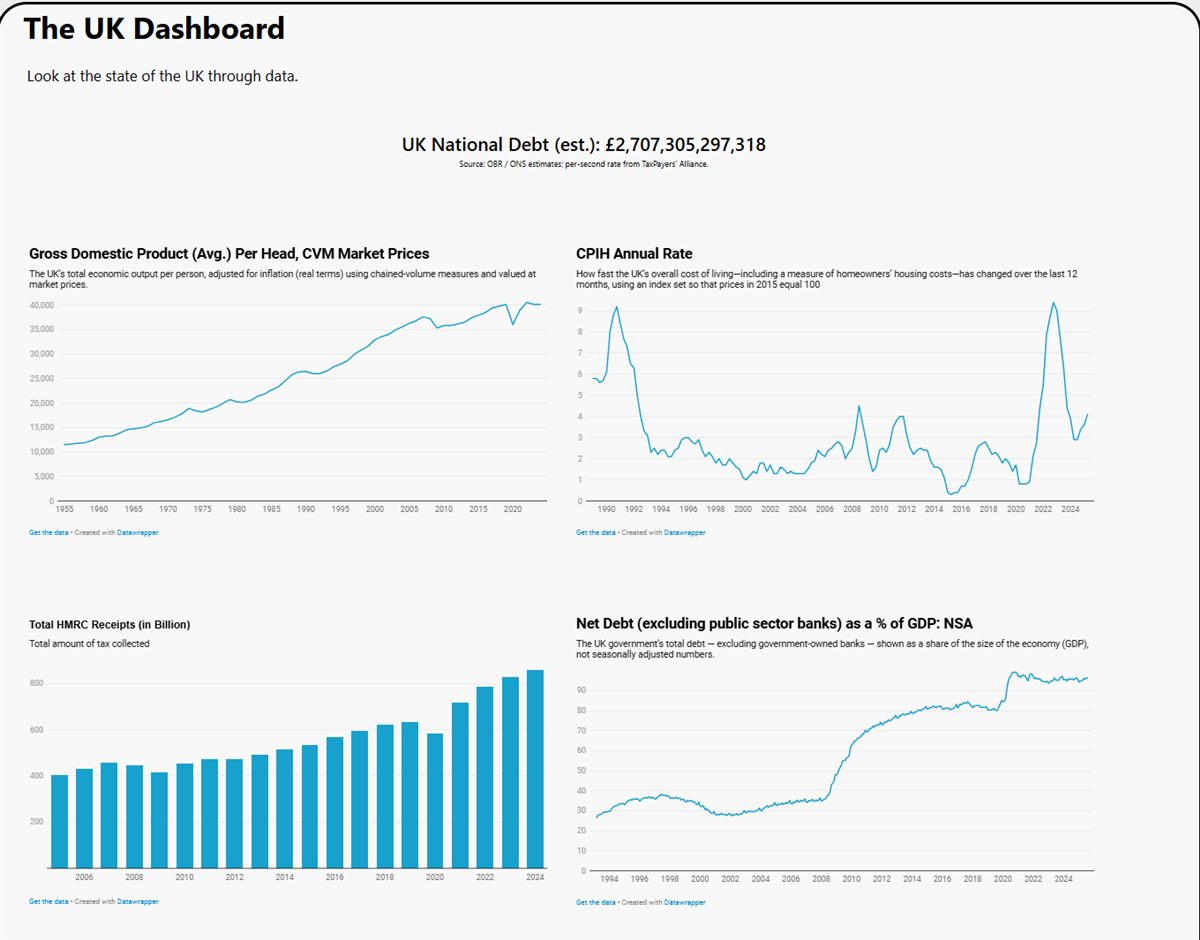
Task: Select the 2022 bar in the HMRC Receipts chart
Action: (485, 777)
